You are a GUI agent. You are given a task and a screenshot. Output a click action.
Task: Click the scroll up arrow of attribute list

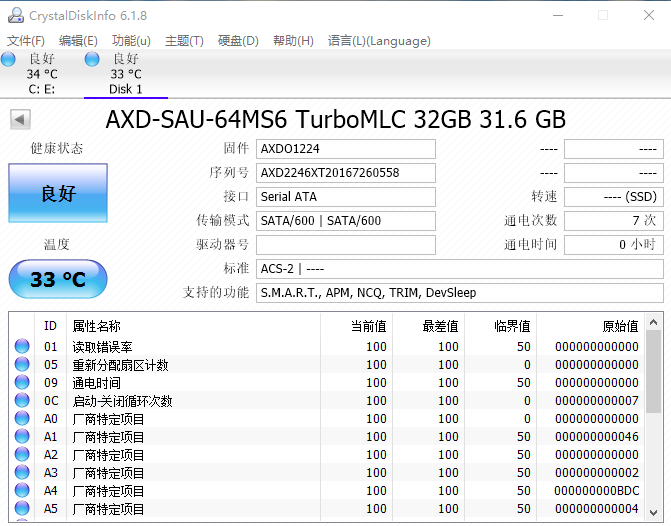pos(653,322)
